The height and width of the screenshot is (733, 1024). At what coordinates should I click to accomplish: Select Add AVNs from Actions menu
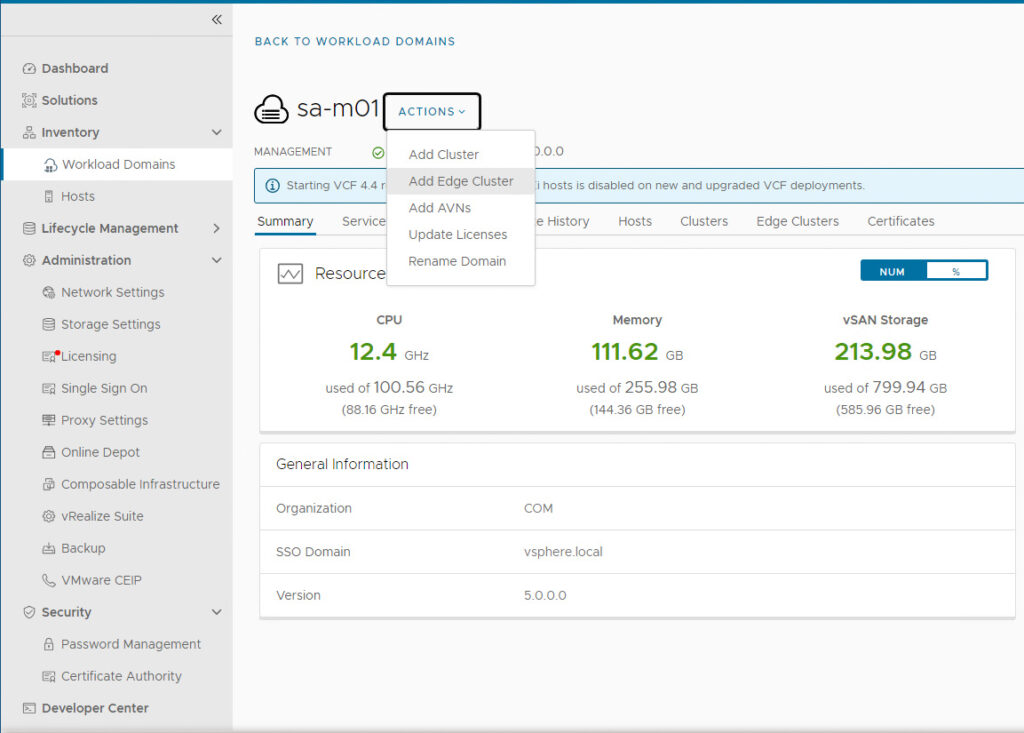click(x=461, y=208)
